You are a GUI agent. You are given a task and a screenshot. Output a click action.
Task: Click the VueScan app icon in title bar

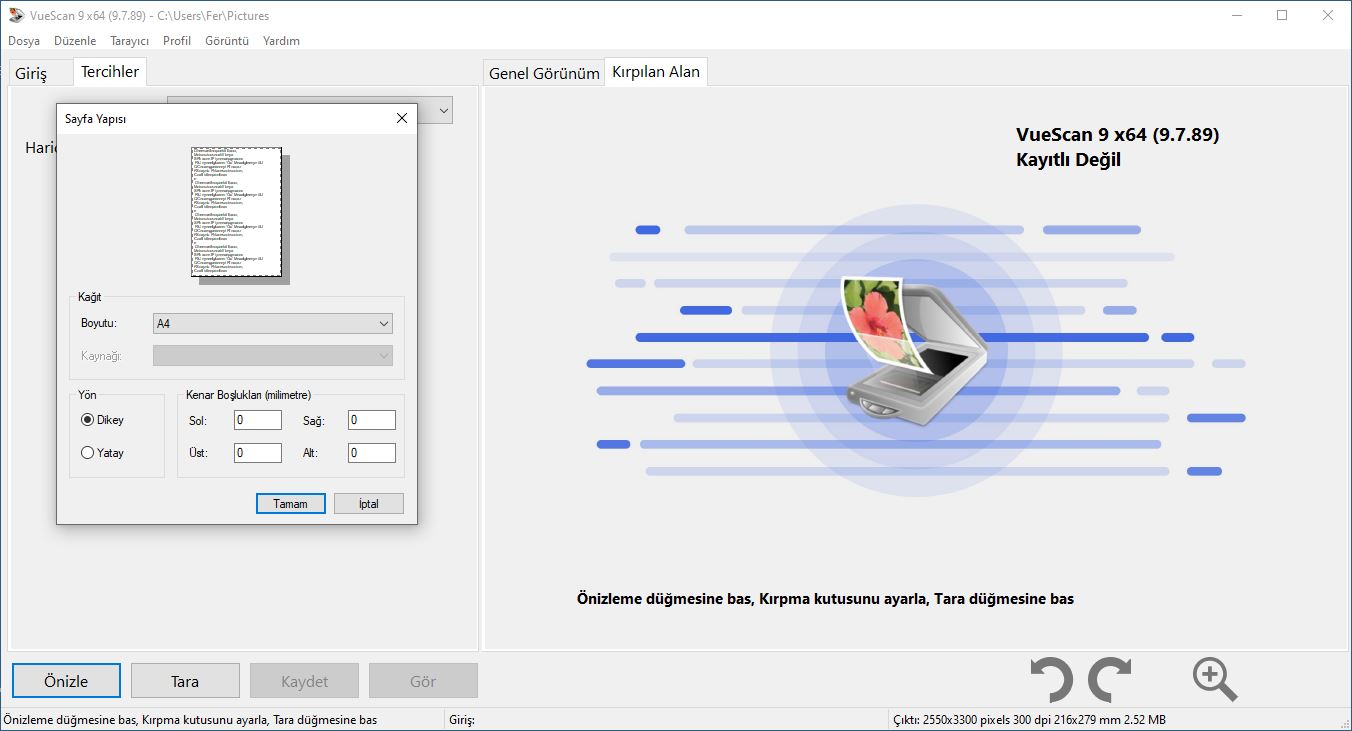[16, 15]
